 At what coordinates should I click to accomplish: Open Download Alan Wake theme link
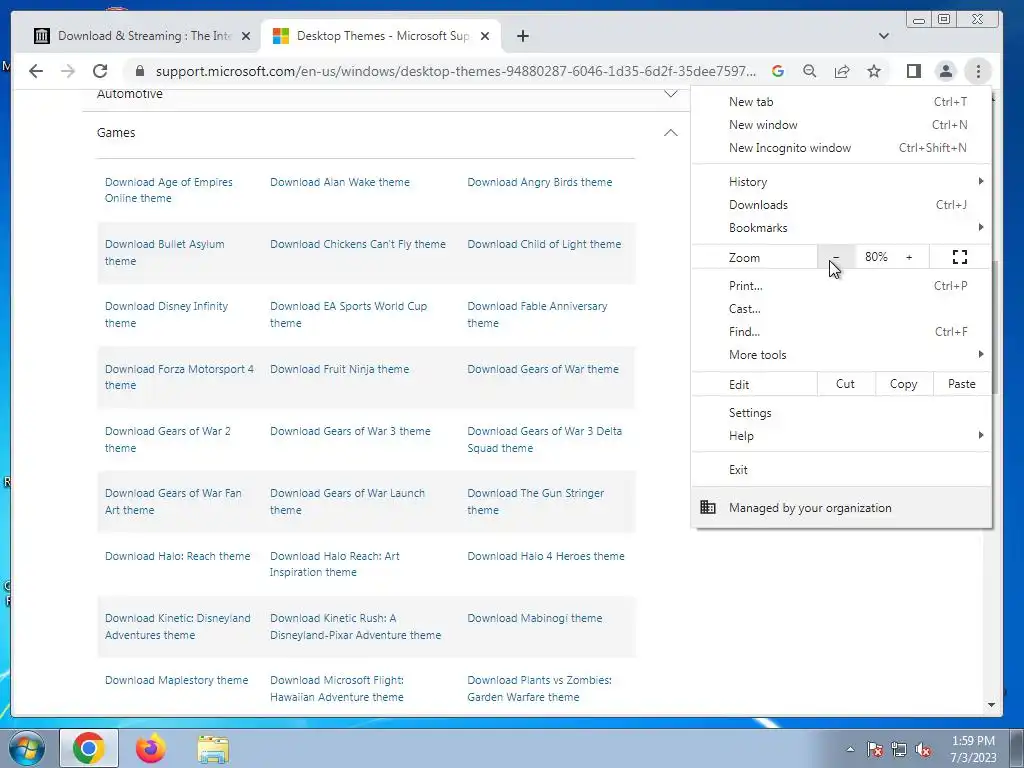click(x=340, y=182)
